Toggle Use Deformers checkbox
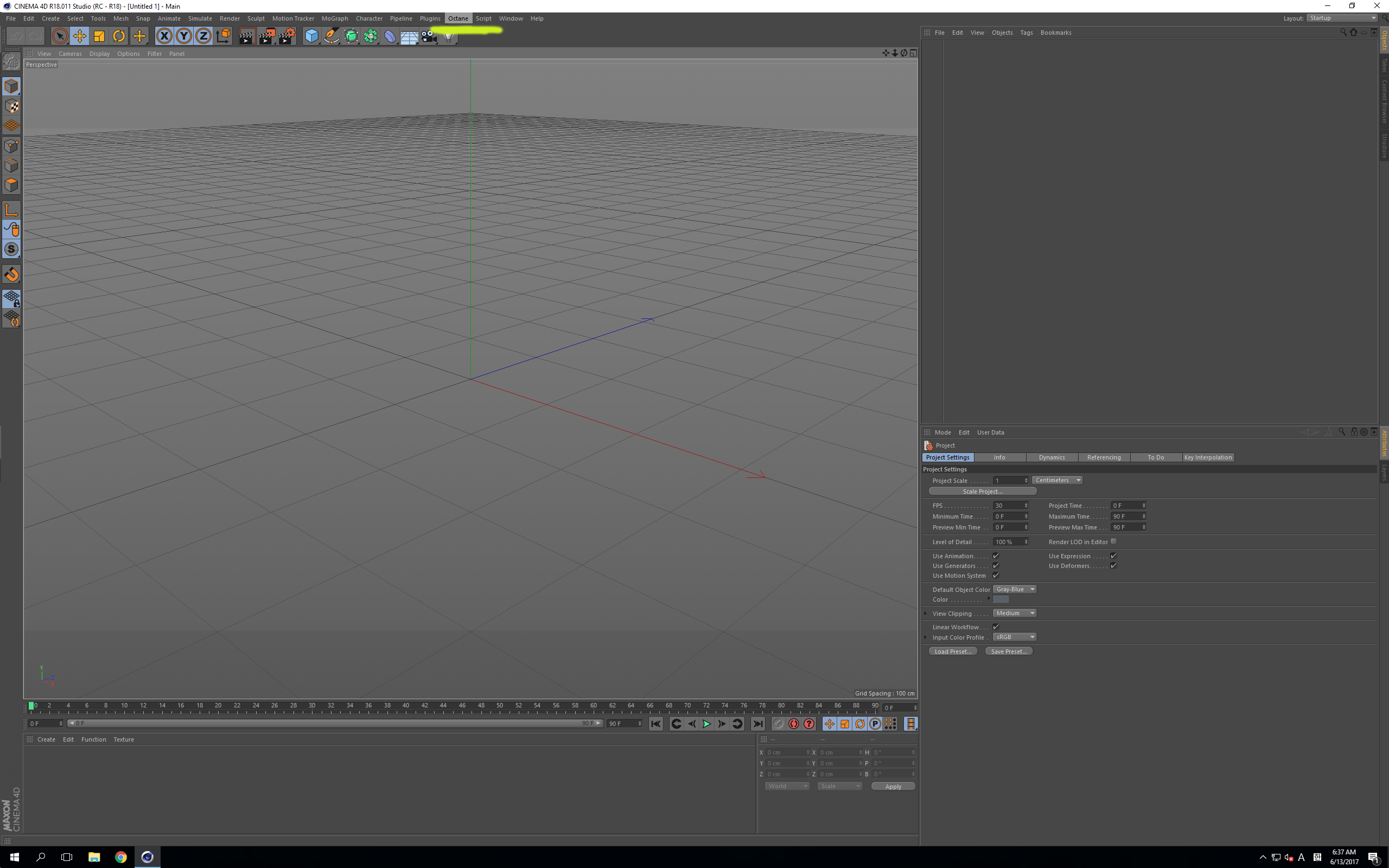This screenshot has height=868, width=1389. tap(1113, 565)
